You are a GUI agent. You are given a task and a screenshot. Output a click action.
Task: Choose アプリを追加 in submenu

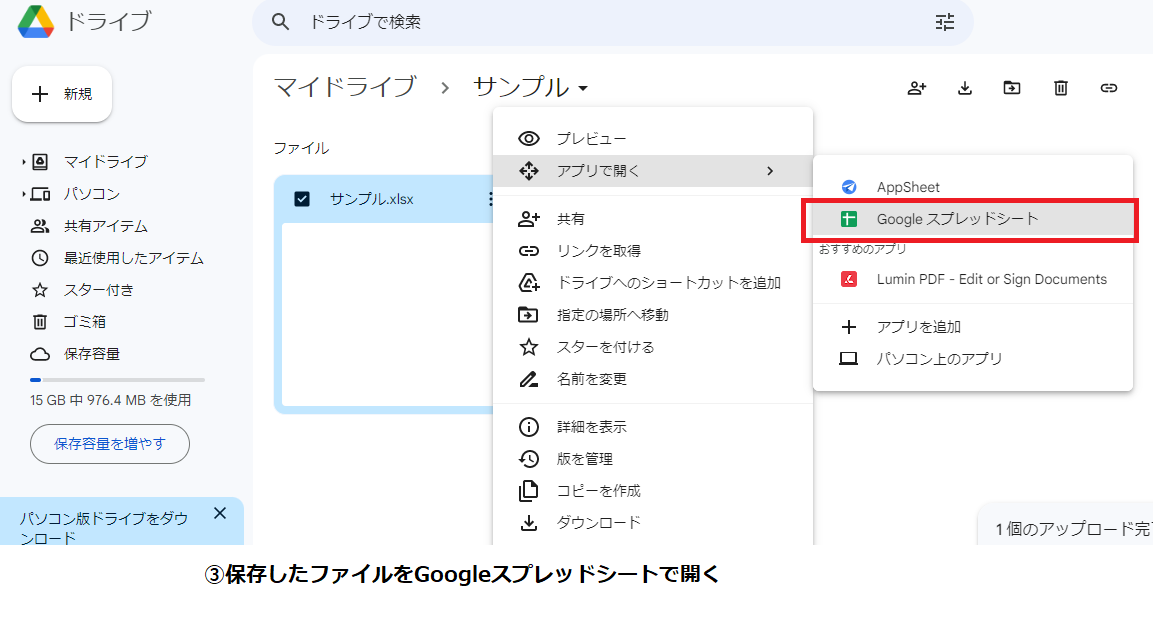[973, 327]
